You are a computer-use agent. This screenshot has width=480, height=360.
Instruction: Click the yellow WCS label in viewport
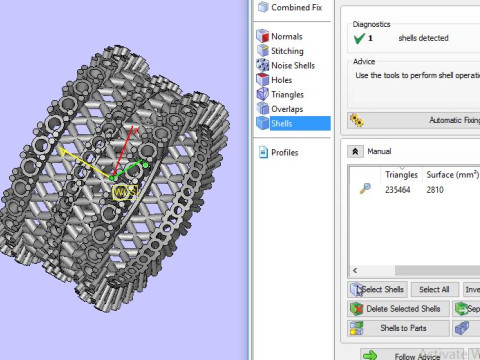coord(125,192)
